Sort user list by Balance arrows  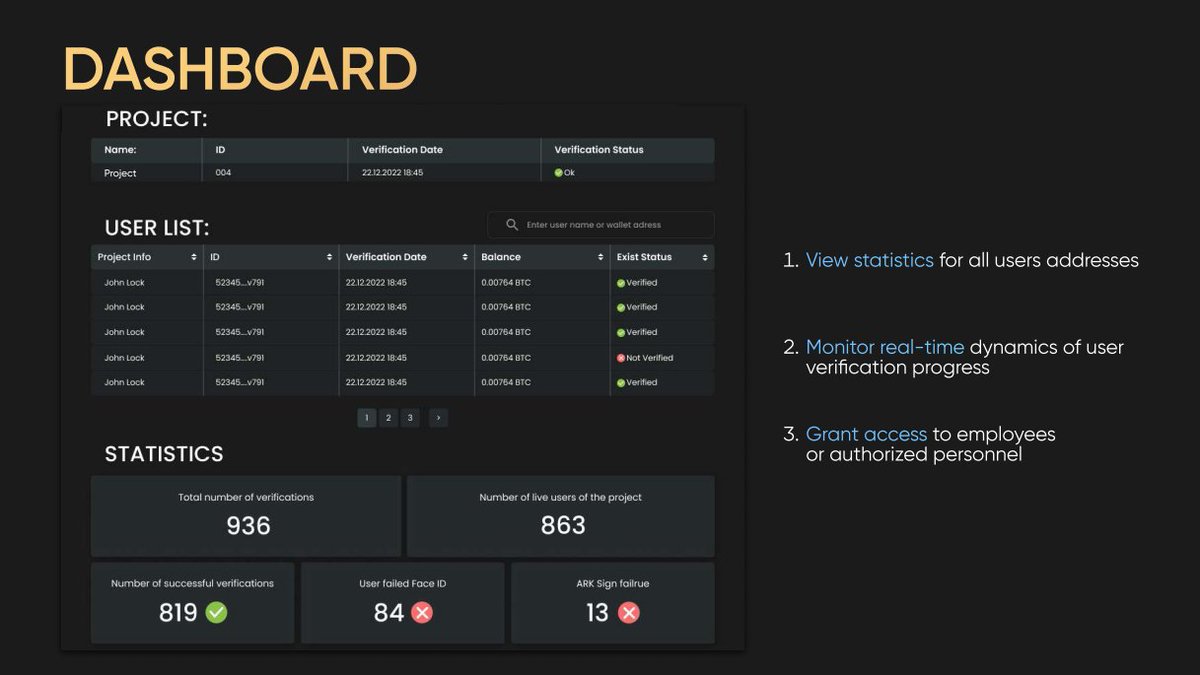click(600, 258)
